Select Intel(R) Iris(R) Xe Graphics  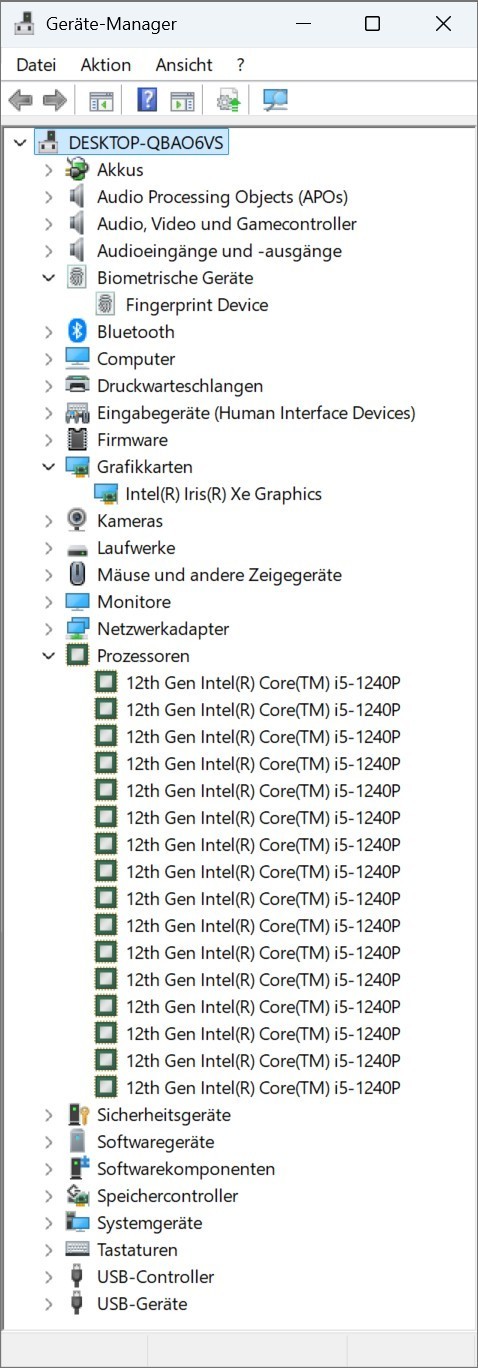[224, 494]
